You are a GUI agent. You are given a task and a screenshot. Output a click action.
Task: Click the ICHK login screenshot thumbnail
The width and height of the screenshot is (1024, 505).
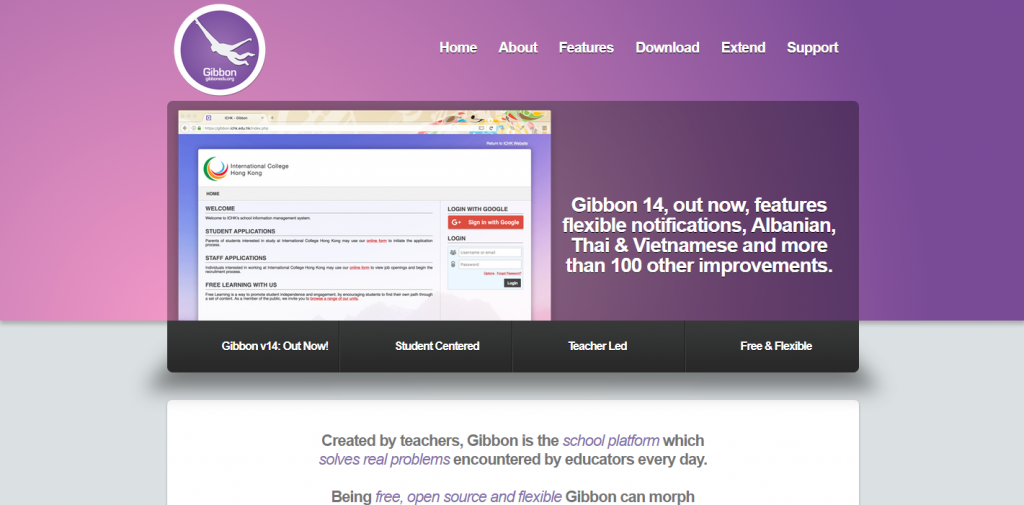click(364, 216)
